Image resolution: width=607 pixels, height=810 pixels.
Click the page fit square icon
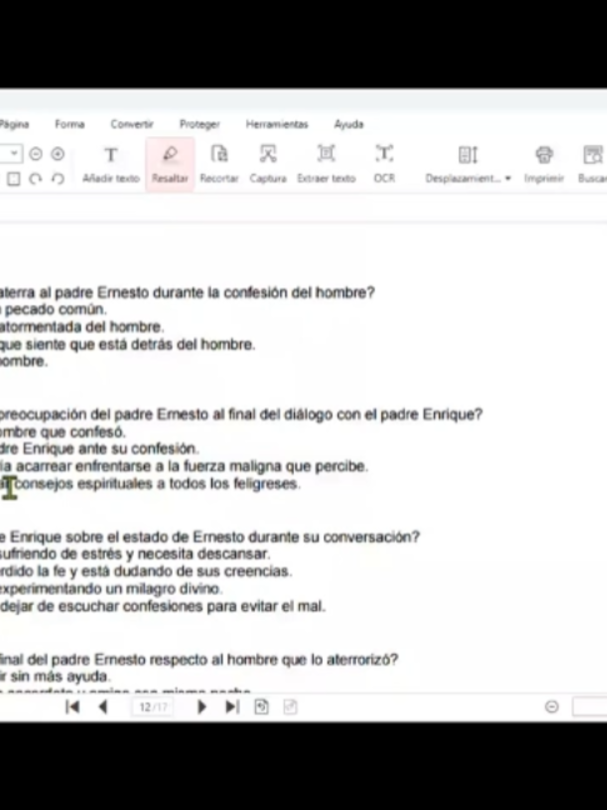pyautogui.click(x=14, y=179)
